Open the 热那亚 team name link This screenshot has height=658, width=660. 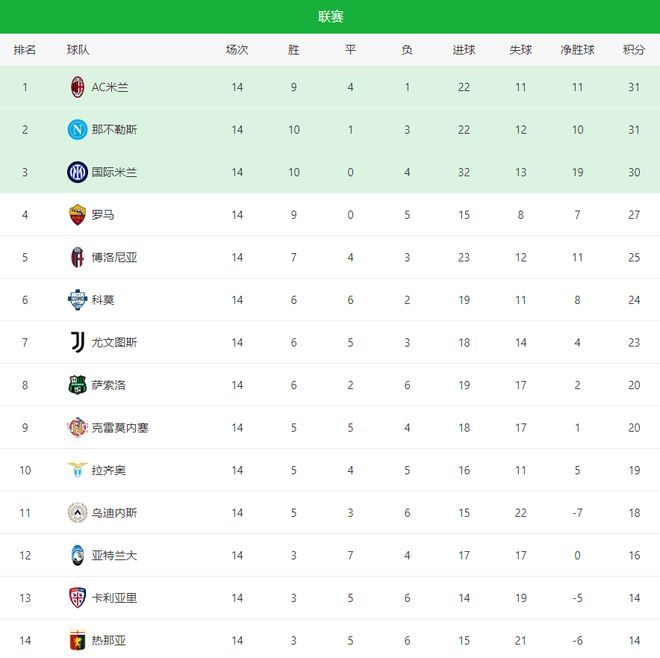(x=109, y=641)
